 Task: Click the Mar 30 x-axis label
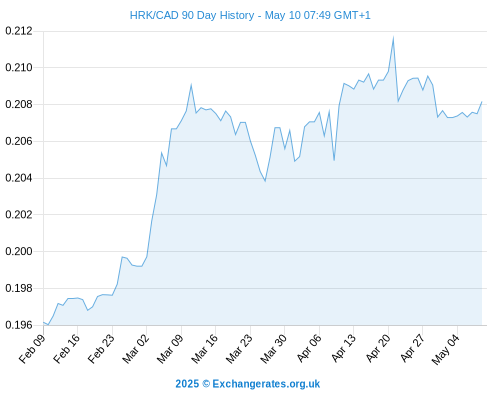273,349
